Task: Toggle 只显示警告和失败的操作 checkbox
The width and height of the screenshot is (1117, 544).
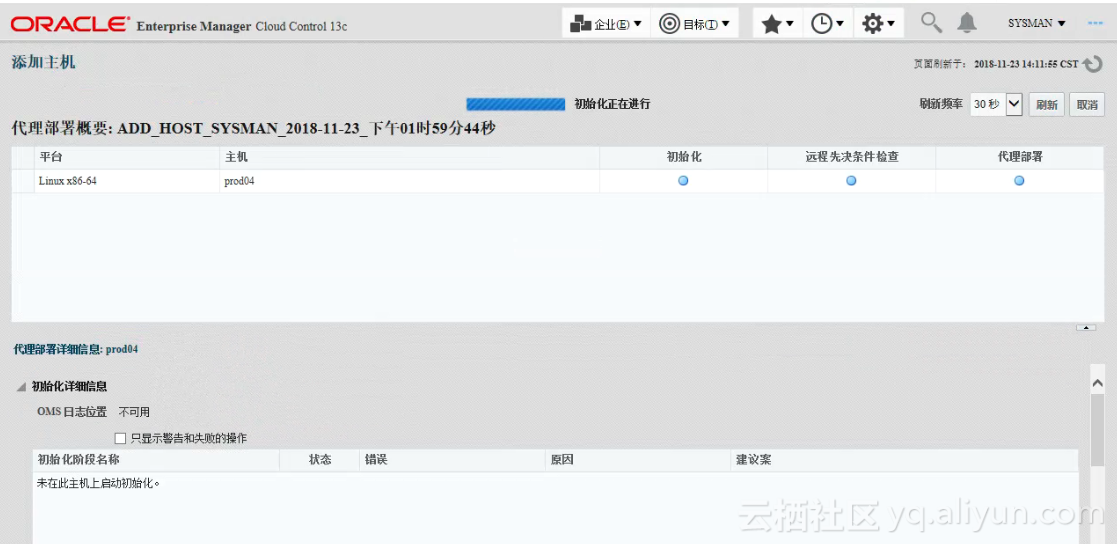Action: (x=120, y=438)
